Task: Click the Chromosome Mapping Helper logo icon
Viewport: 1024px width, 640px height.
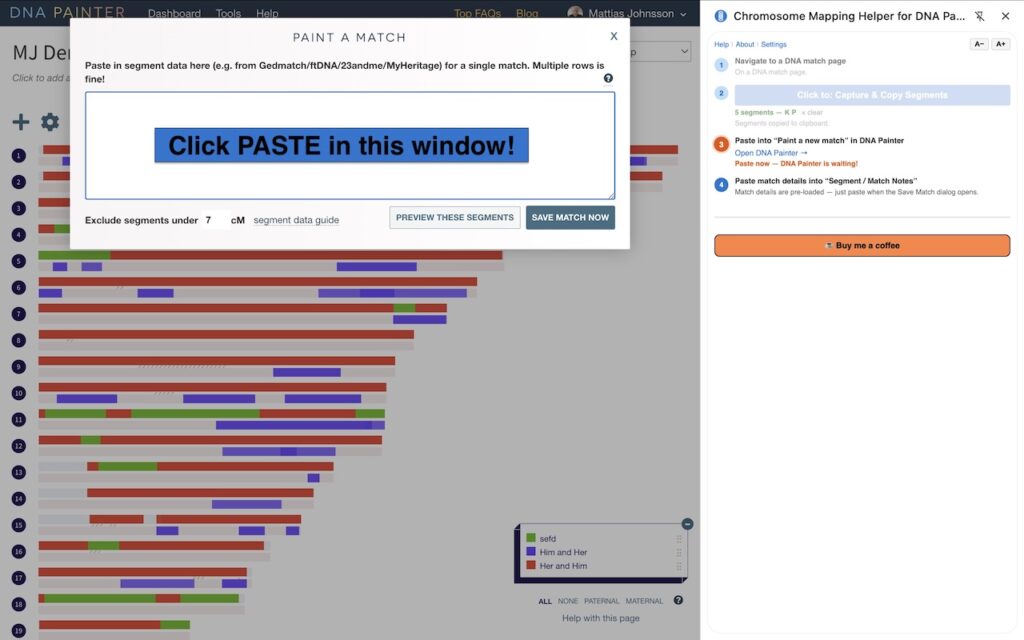Action: click(720, 16)
